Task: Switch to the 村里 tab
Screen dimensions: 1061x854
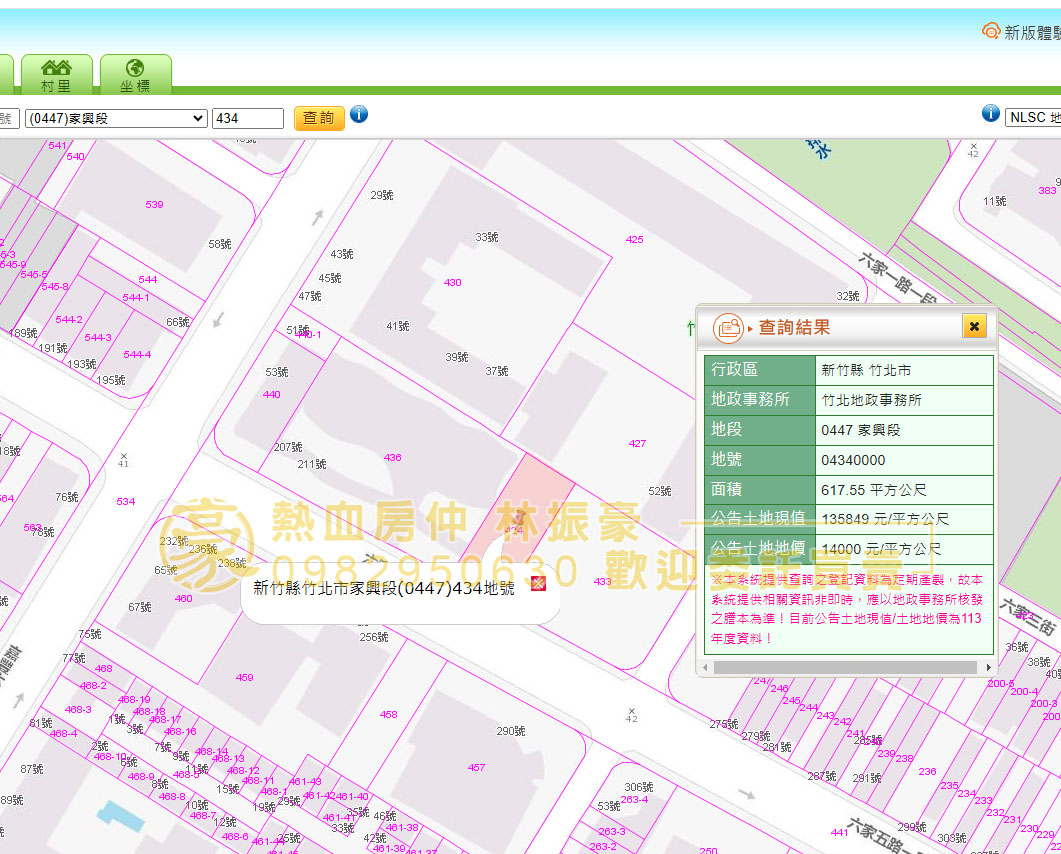Action: pos(57,74)
